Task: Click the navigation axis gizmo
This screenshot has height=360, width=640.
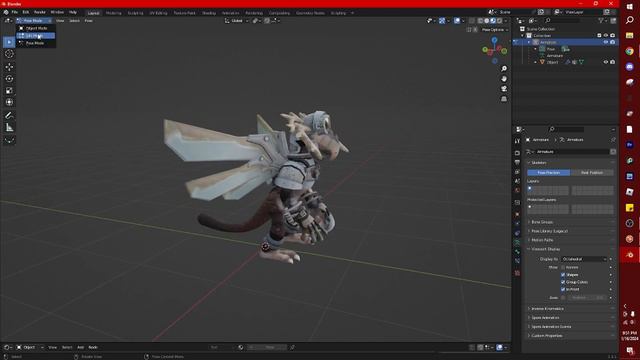Action: click(x=494, y=50)
